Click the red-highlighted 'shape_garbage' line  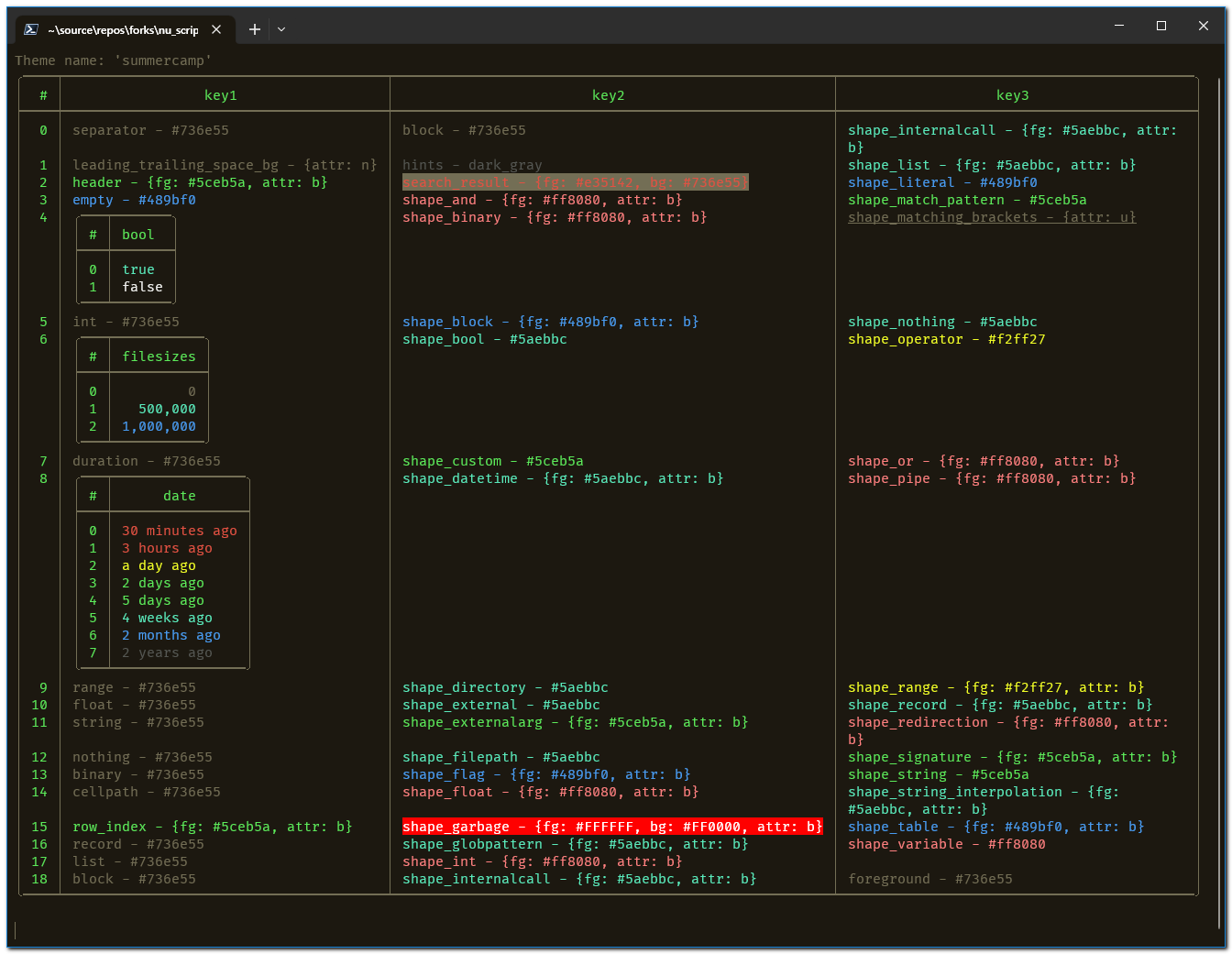(x=612, y=827)
